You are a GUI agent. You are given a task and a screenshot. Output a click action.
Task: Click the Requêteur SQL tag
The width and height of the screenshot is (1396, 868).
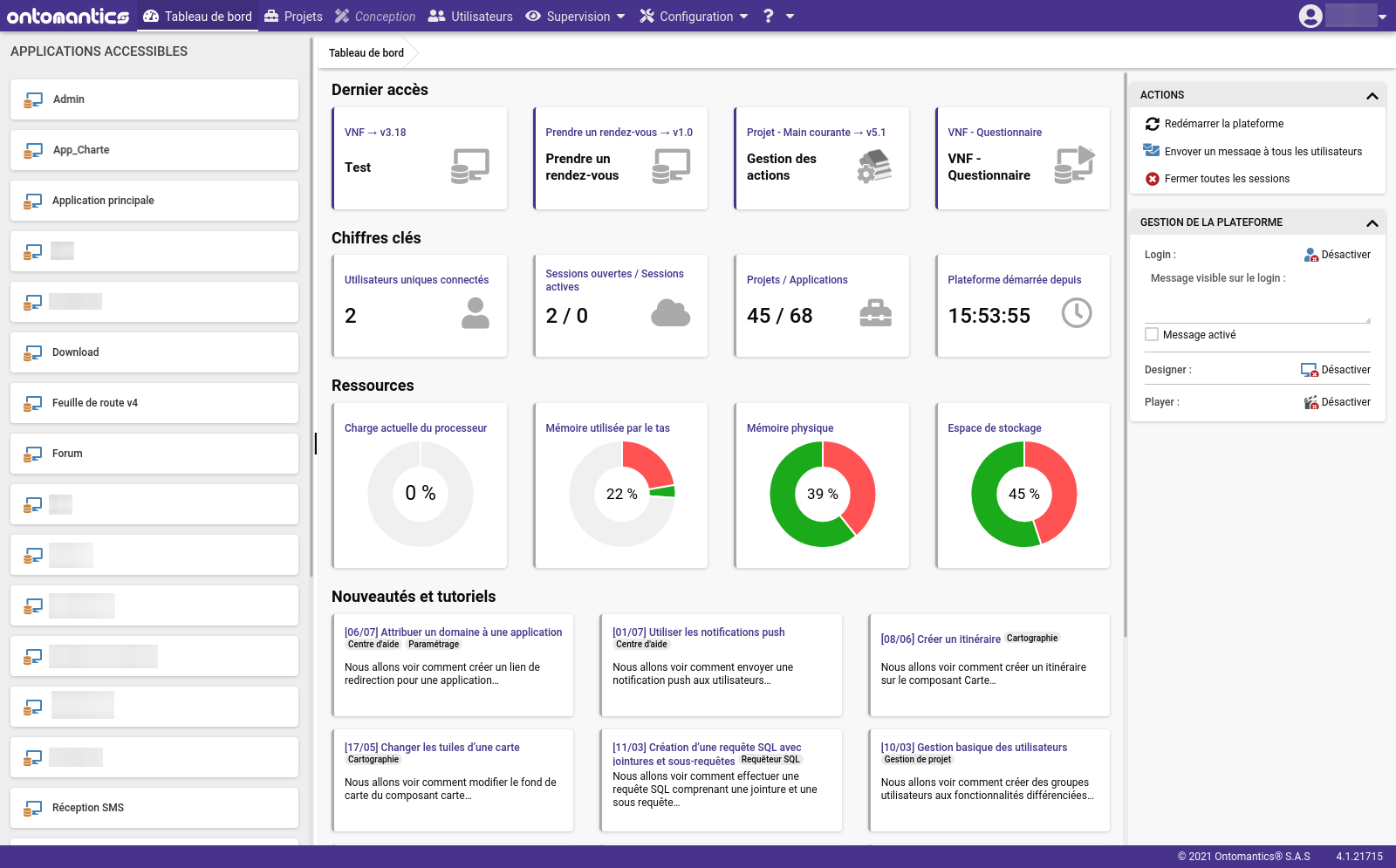coord(770,759)
